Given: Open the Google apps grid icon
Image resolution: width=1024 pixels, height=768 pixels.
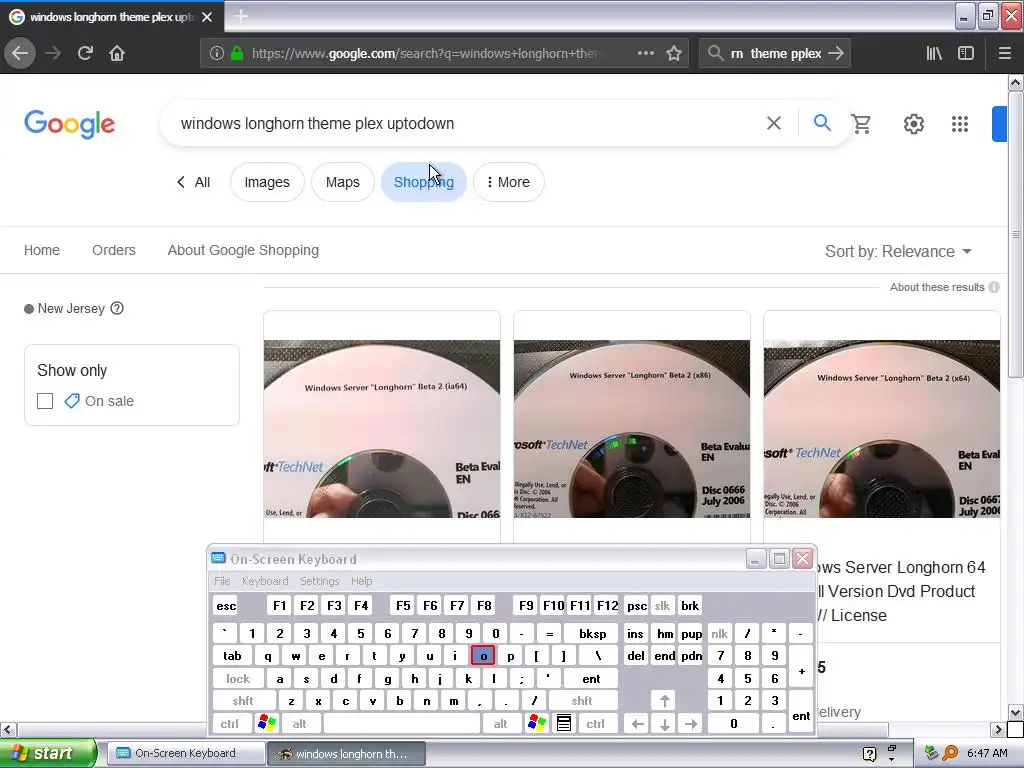Looking at the screenshot, I should coord(959,123).
